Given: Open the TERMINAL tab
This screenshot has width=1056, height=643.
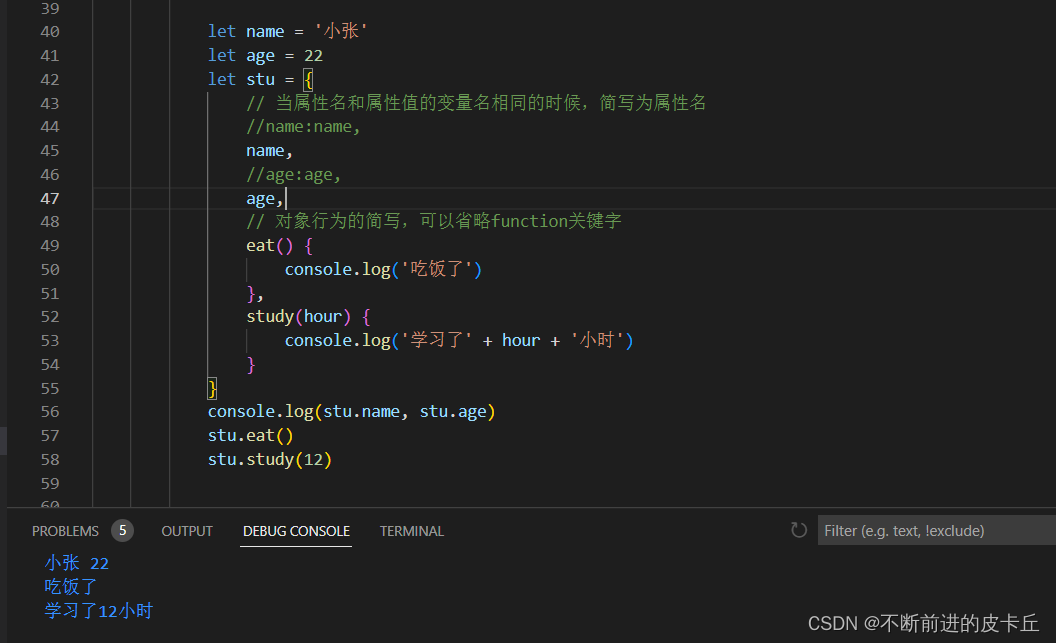Looking at the screenshot, I should pyautogui.click(x=411, y=530).
